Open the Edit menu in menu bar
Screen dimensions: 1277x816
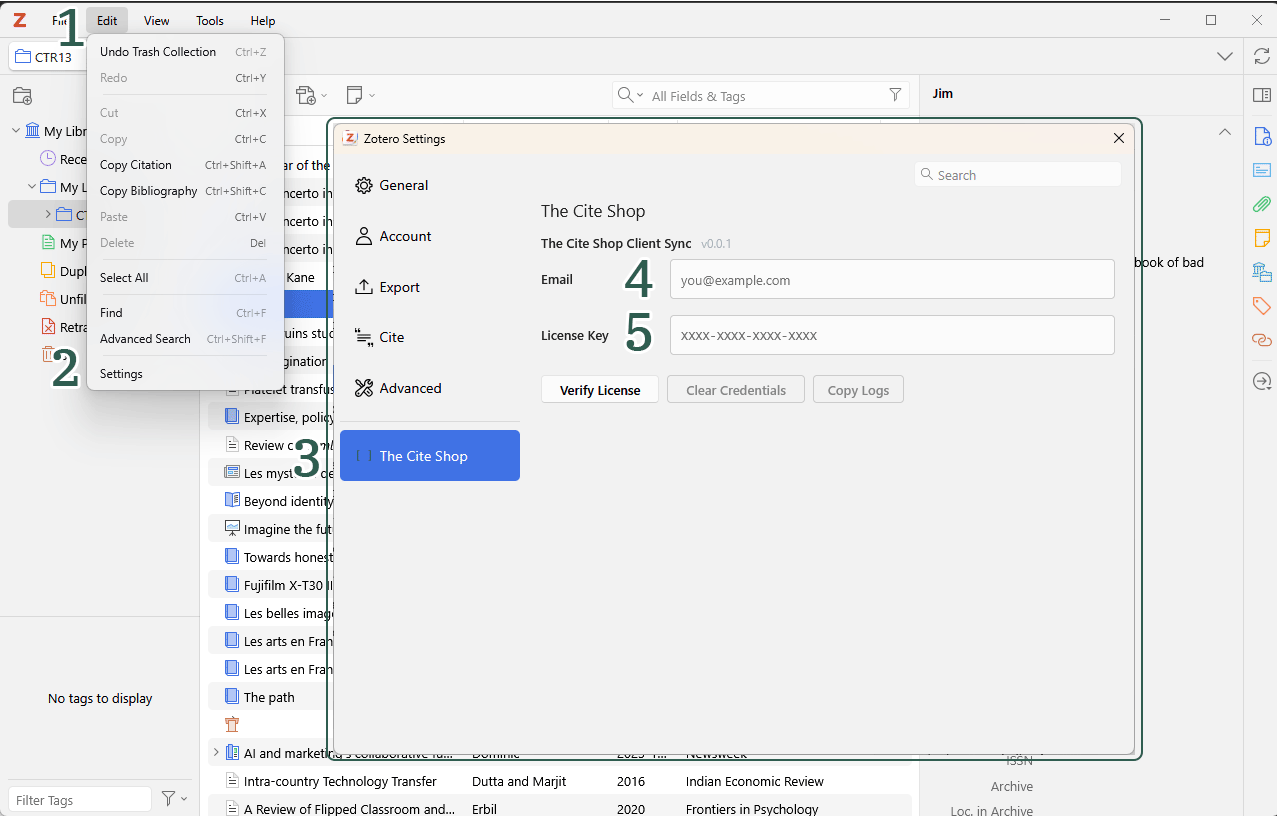click(x=107, y=21)
